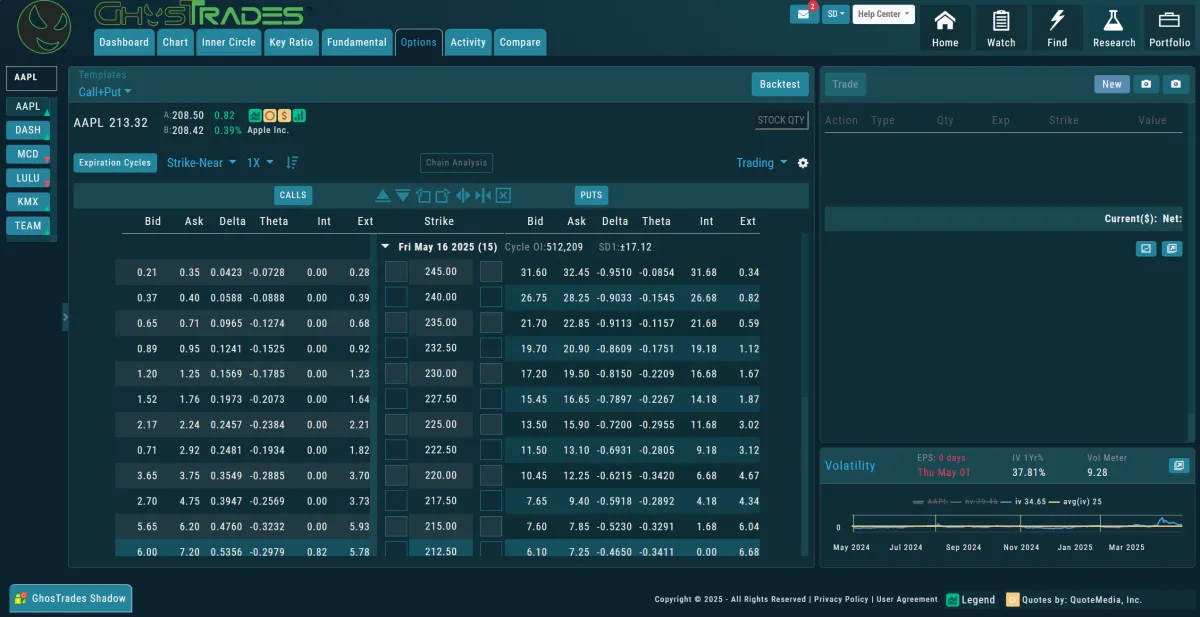The width and height of the screenshot is (1200, 617).
Task: Collapse the Fri May 16 2025 expiration
Action: pos(386,246)
